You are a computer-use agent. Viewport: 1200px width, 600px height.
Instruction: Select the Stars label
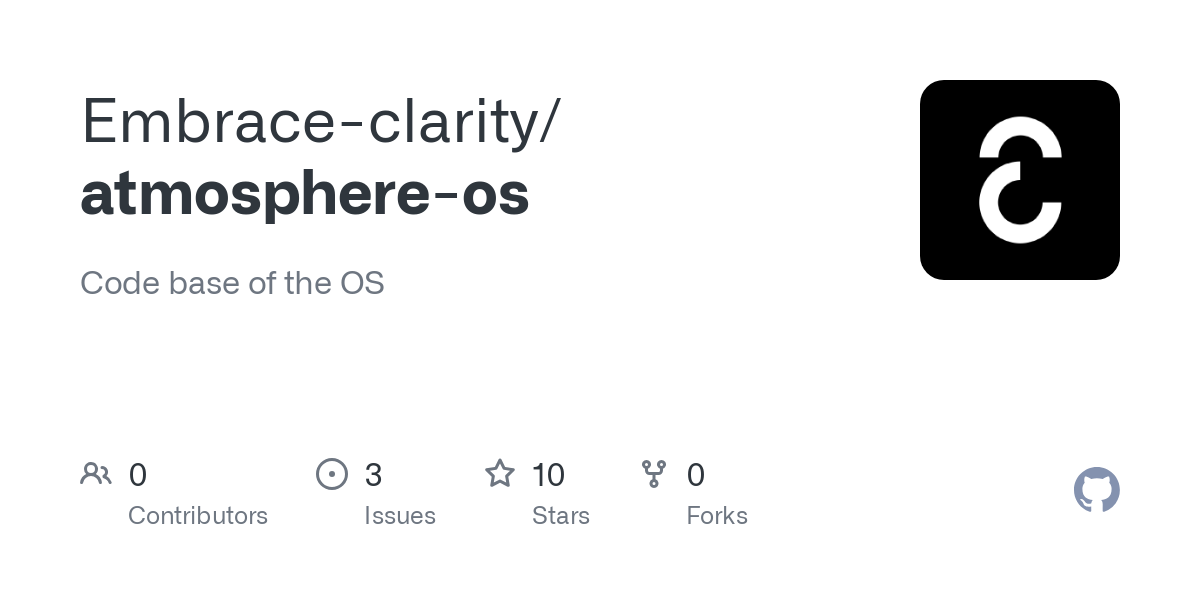(x=561, y=516)
